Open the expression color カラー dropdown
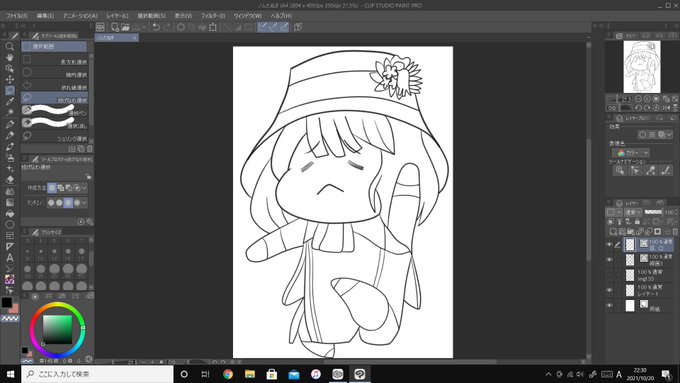The image size is (680, 383). pyautogui.click(x=631, y=153)
